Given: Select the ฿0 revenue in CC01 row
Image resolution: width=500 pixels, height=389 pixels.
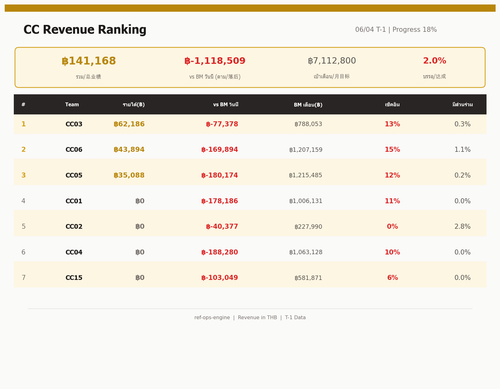Looking at the screenshot, I should click(140, 201).
